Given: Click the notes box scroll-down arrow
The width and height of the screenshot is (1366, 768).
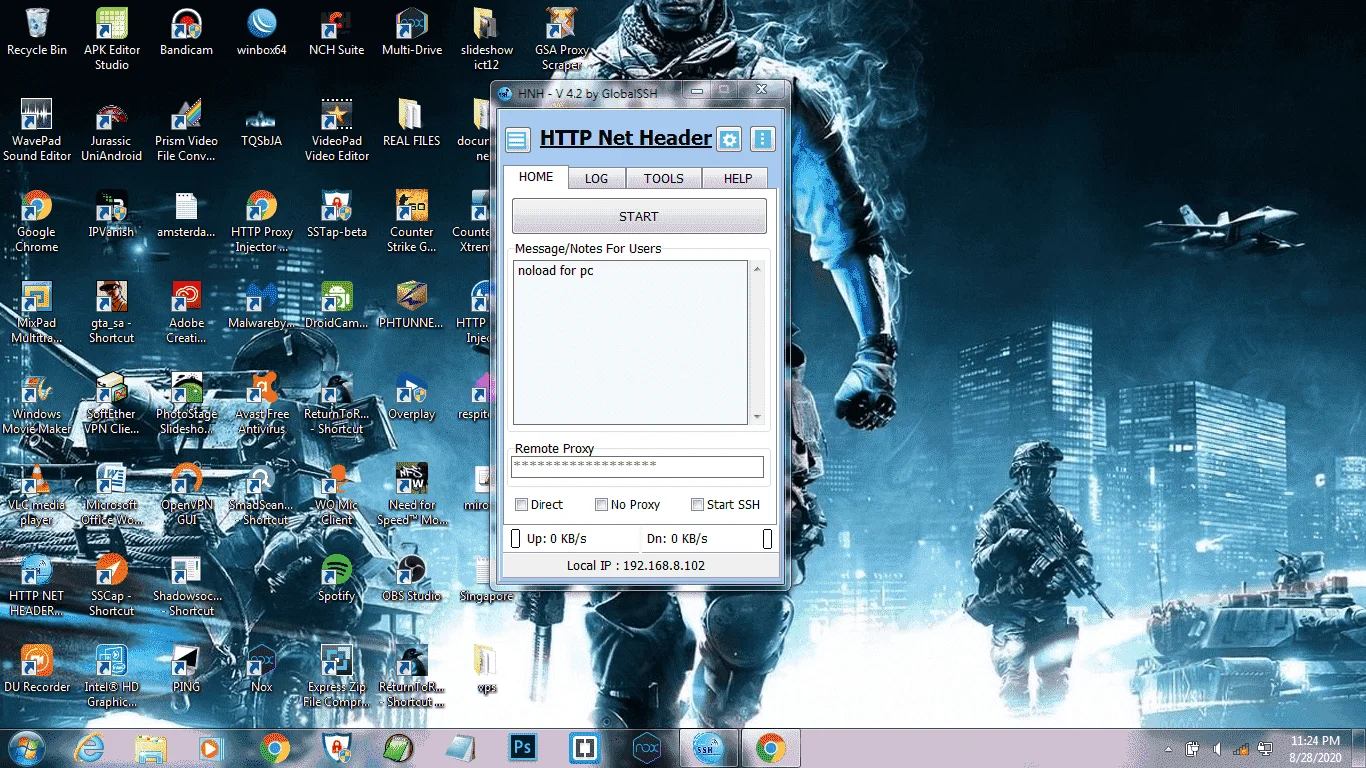Looking at the screenshot, I should [757, 417].
